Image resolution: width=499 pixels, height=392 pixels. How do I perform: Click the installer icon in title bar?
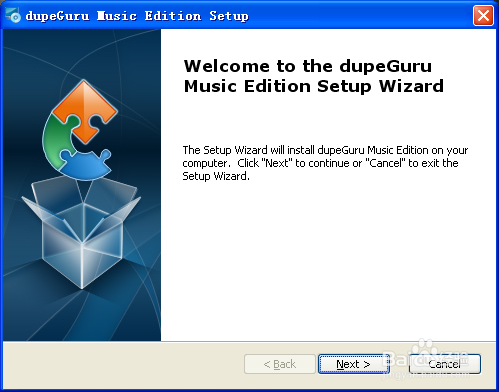(13, 15)
